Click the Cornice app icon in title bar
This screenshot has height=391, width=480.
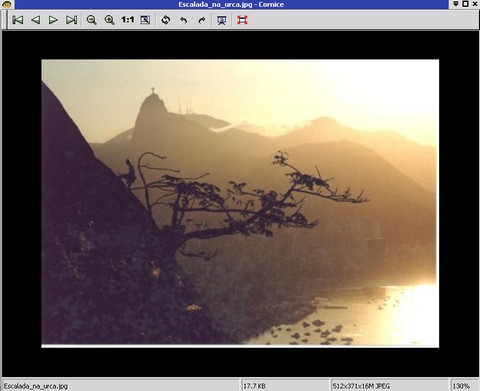click(x=7, y=4)
